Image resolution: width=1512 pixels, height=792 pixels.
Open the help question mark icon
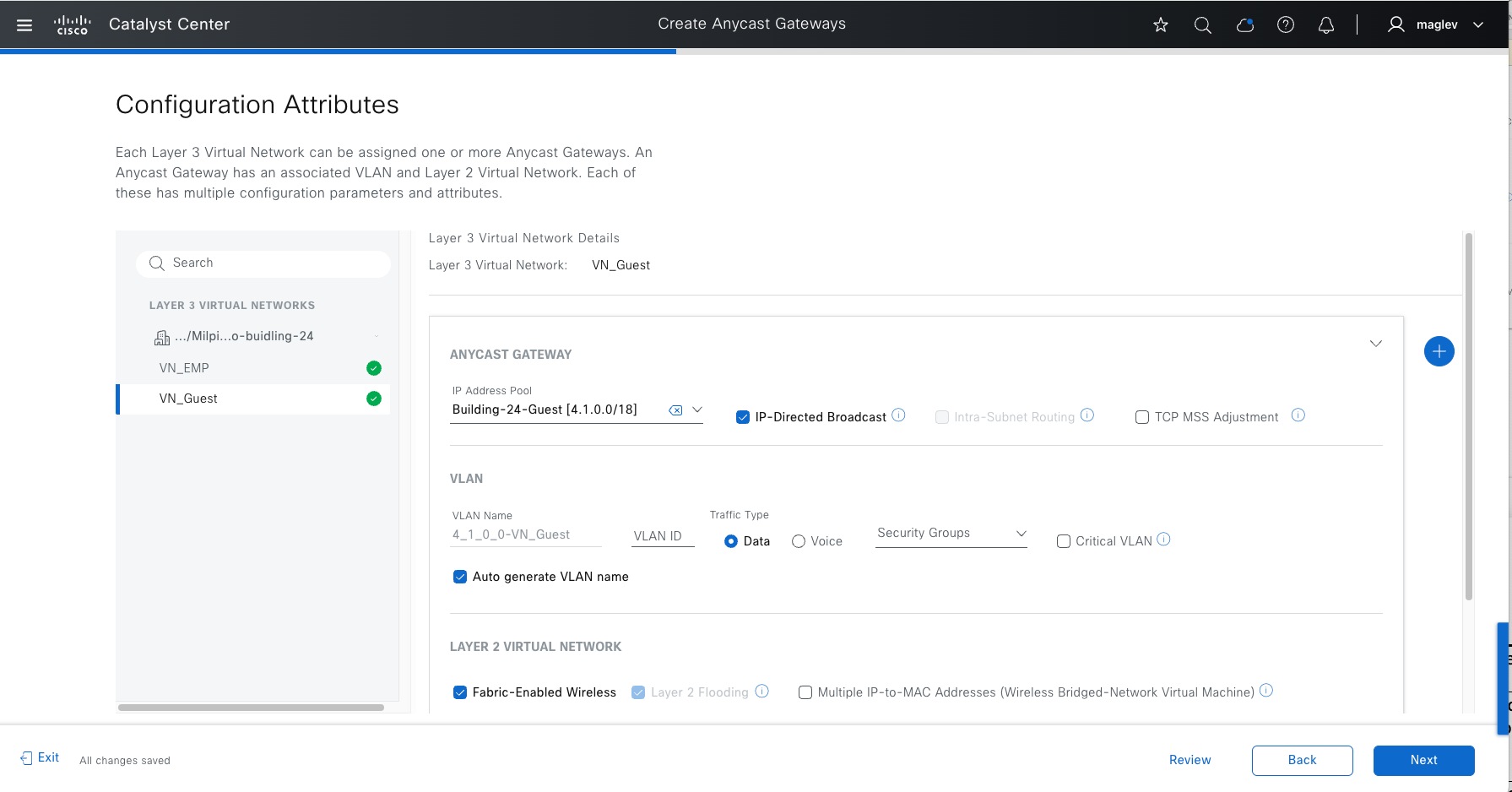pos(1286,25)
